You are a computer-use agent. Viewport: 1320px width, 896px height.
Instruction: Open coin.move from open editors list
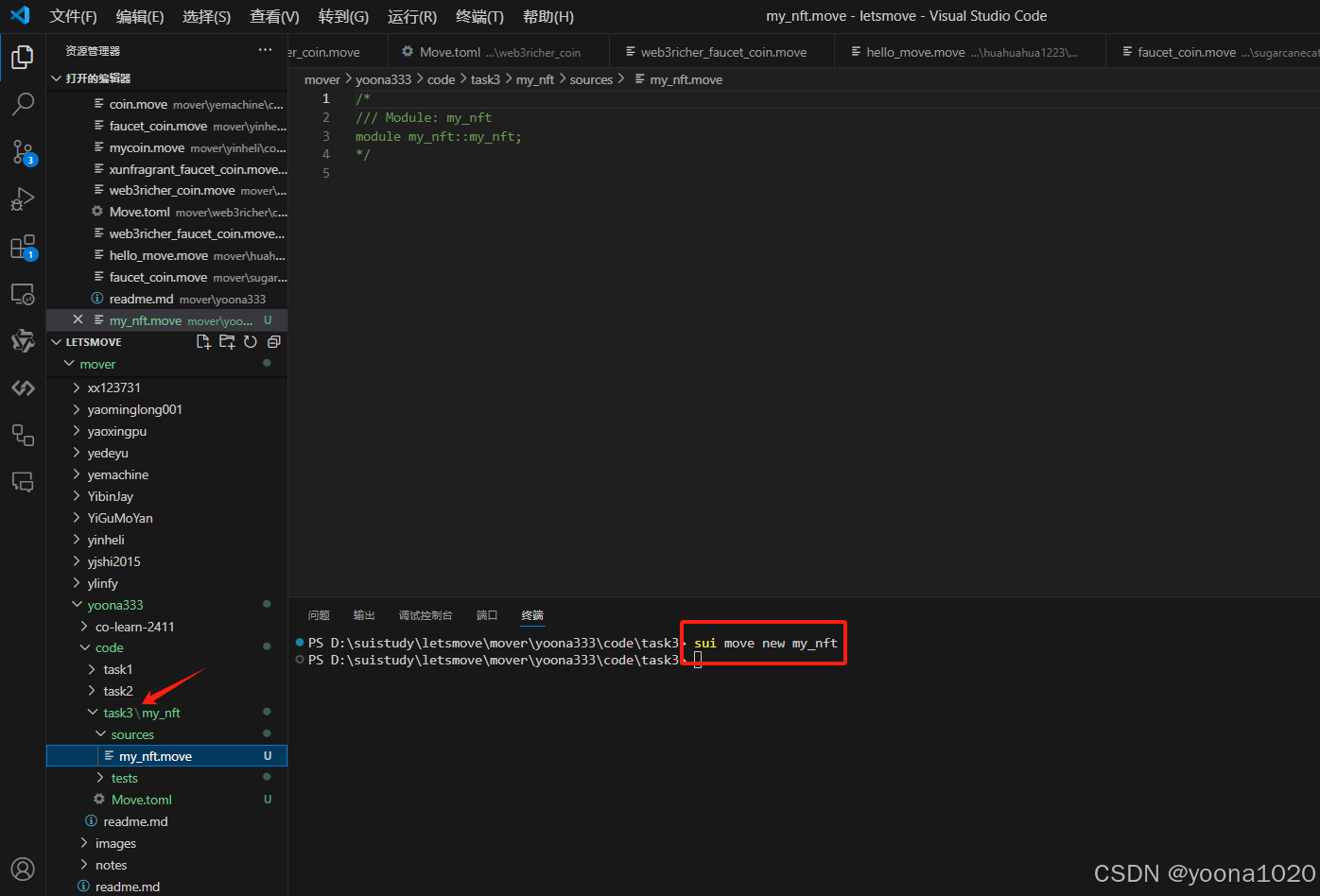[167, 104]
